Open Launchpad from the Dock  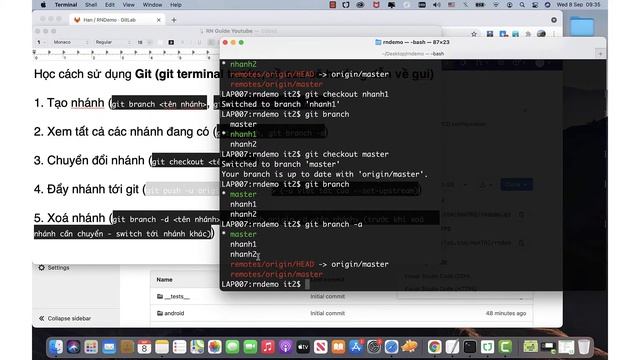pos(91,347)
